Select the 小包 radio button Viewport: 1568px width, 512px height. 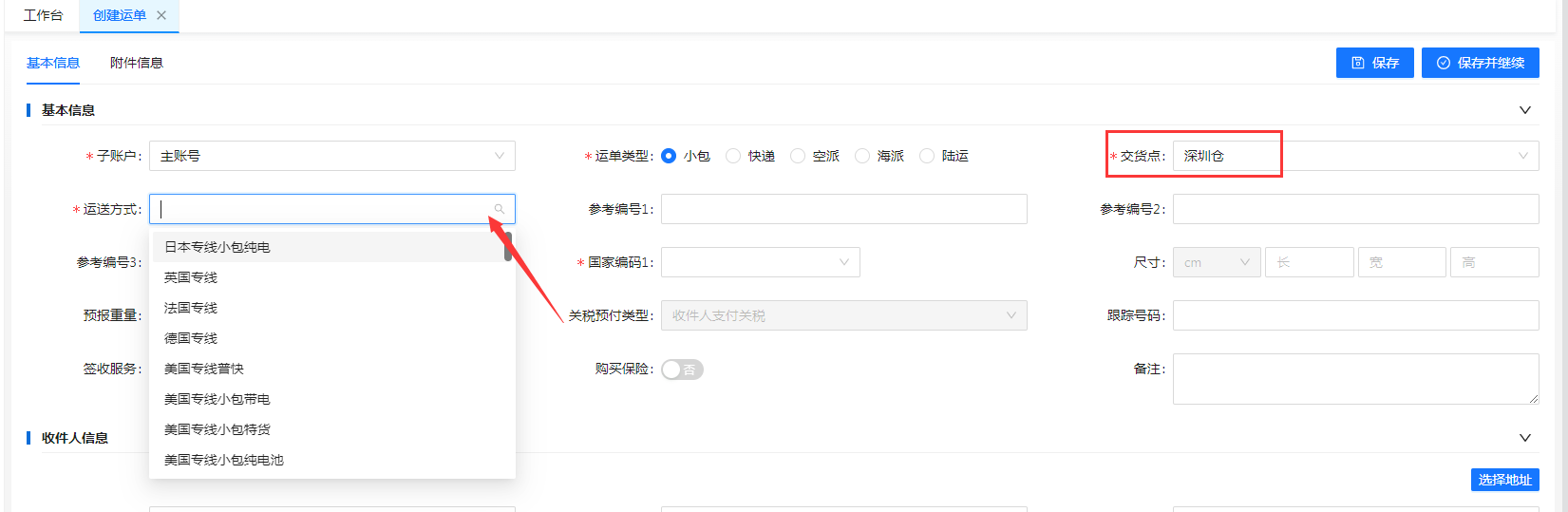(x=669, y=156)
